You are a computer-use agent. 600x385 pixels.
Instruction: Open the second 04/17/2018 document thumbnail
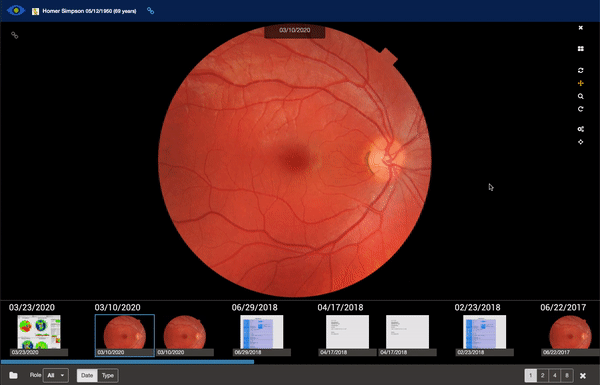click(408, 335)
